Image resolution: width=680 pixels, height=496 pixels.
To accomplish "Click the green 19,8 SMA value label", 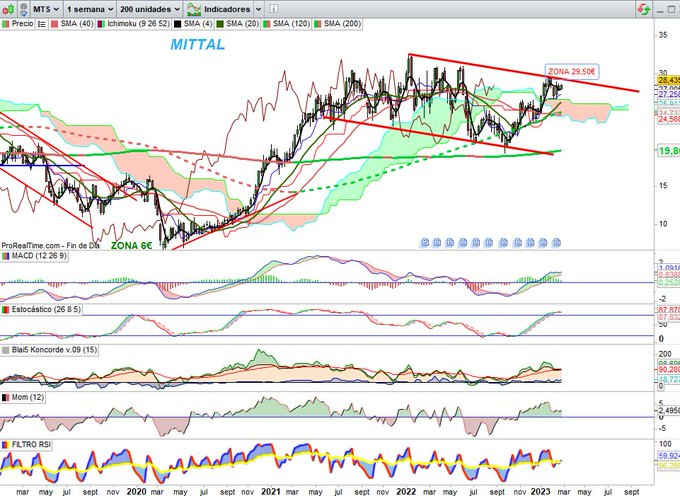I will pos(669,151).
